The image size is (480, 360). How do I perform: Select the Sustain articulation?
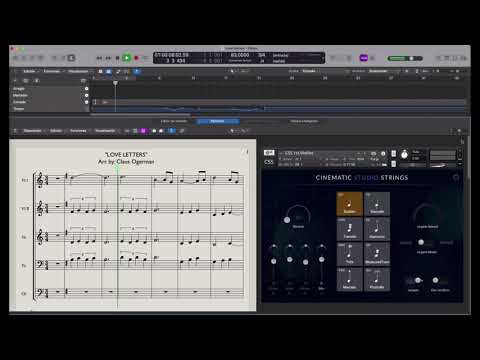[349, 203]
